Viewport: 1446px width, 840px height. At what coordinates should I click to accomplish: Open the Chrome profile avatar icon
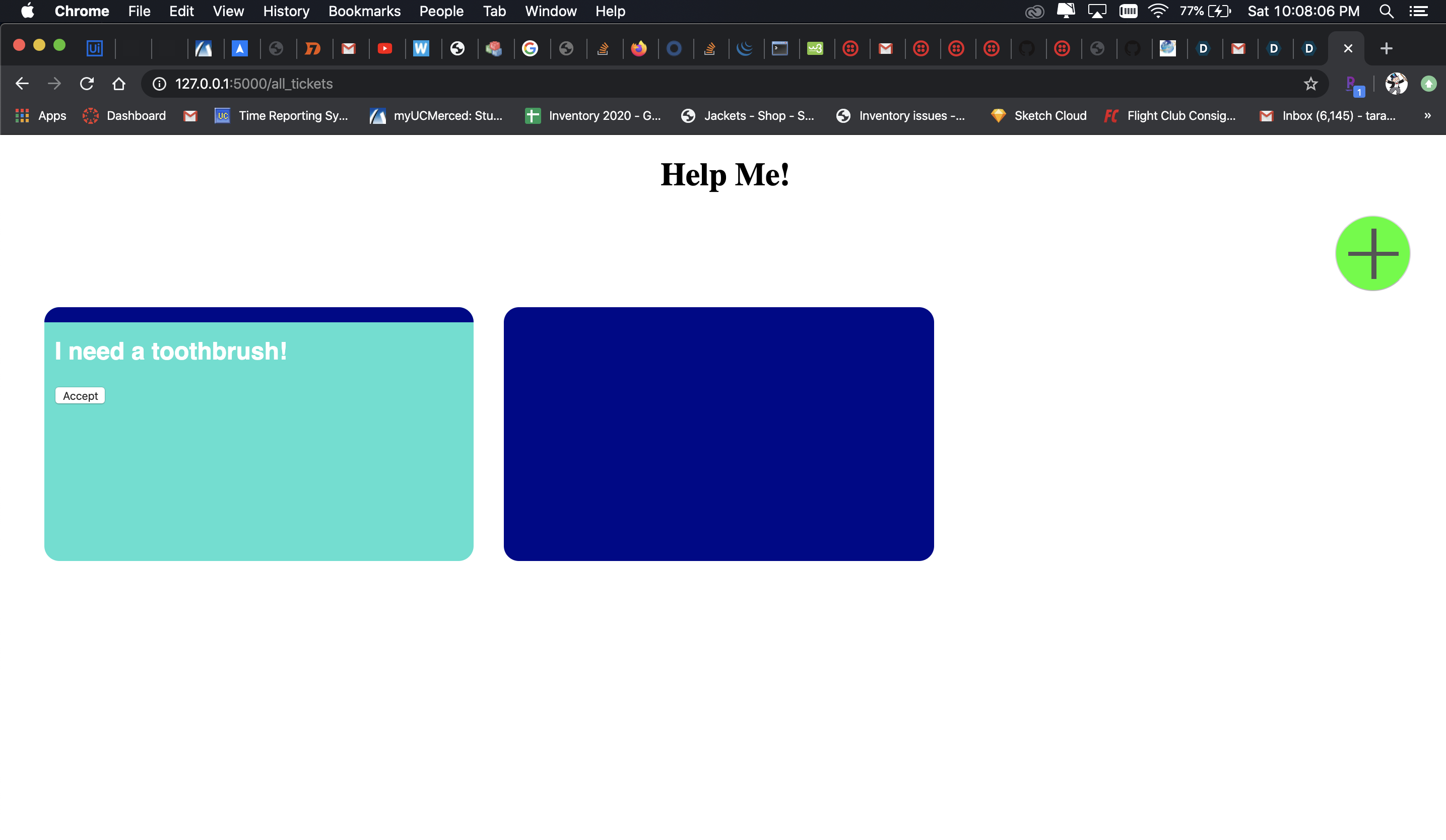(1396, 84)
